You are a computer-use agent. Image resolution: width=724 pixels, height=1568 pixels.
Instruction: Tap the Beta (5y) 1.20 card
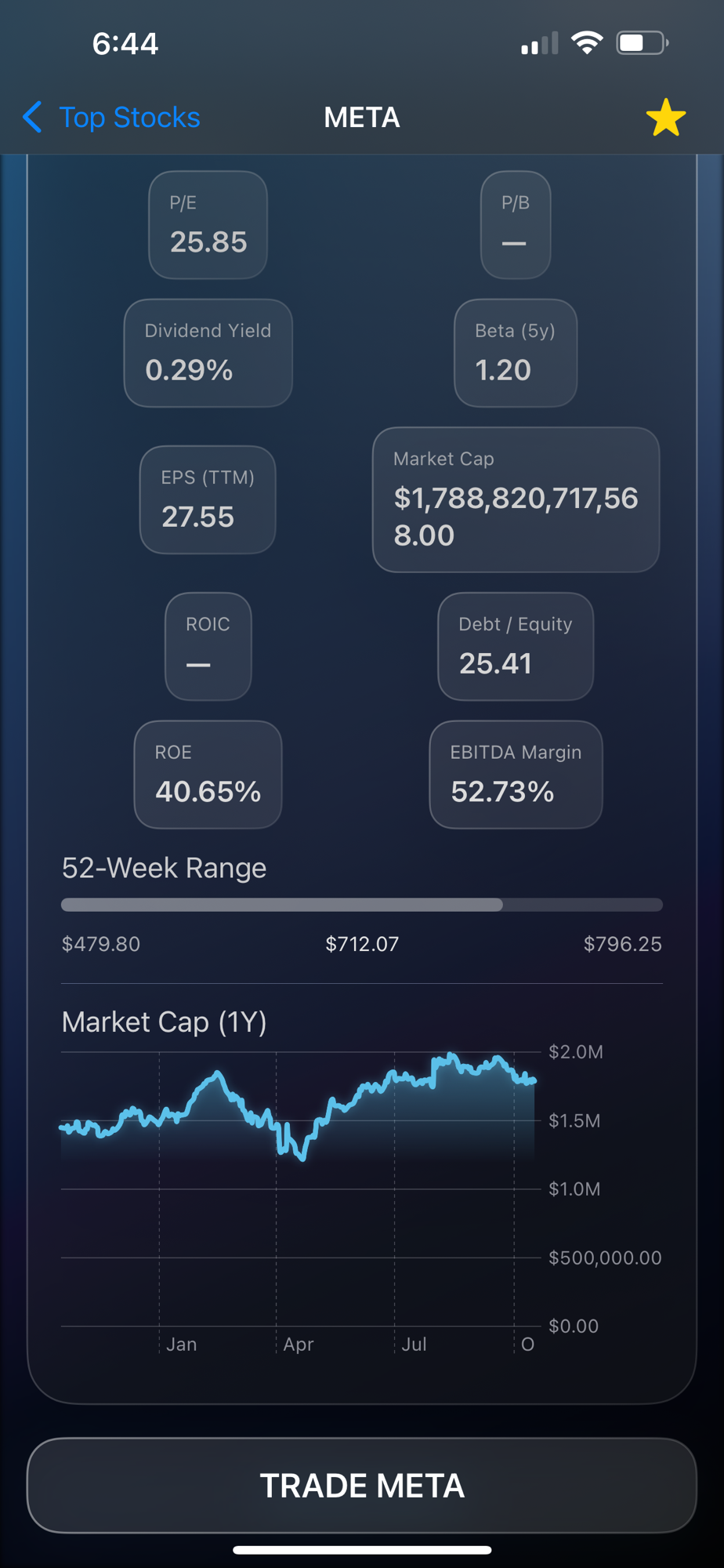(515, 353)
